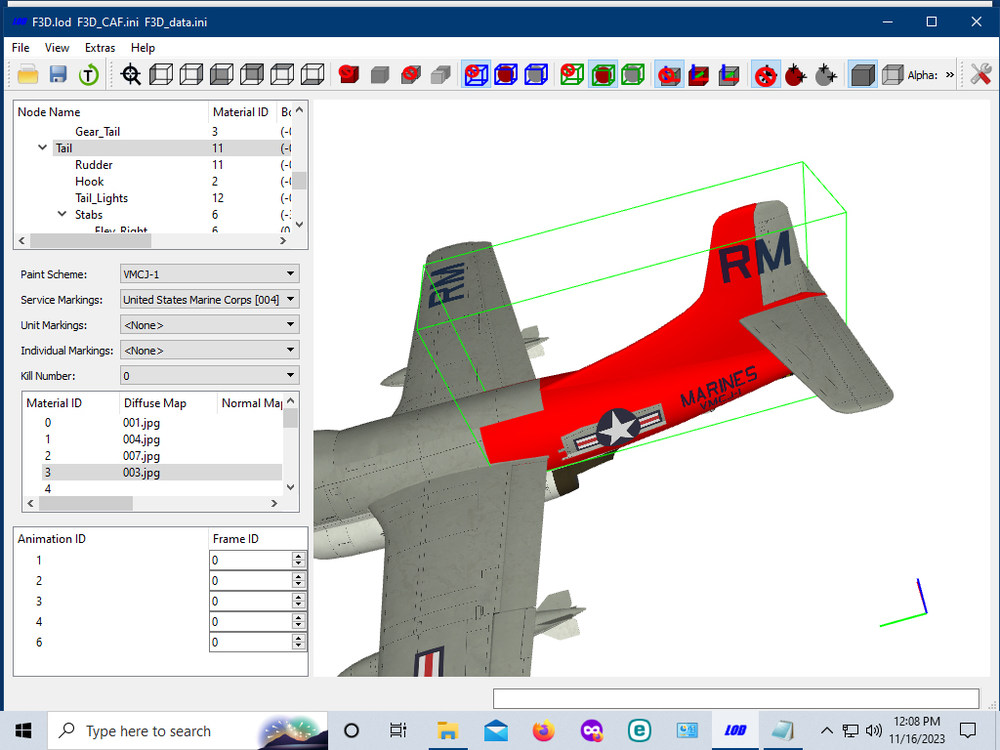Open the View menu
Viewport: 1000px width, 750px height.
click(57, 48)
